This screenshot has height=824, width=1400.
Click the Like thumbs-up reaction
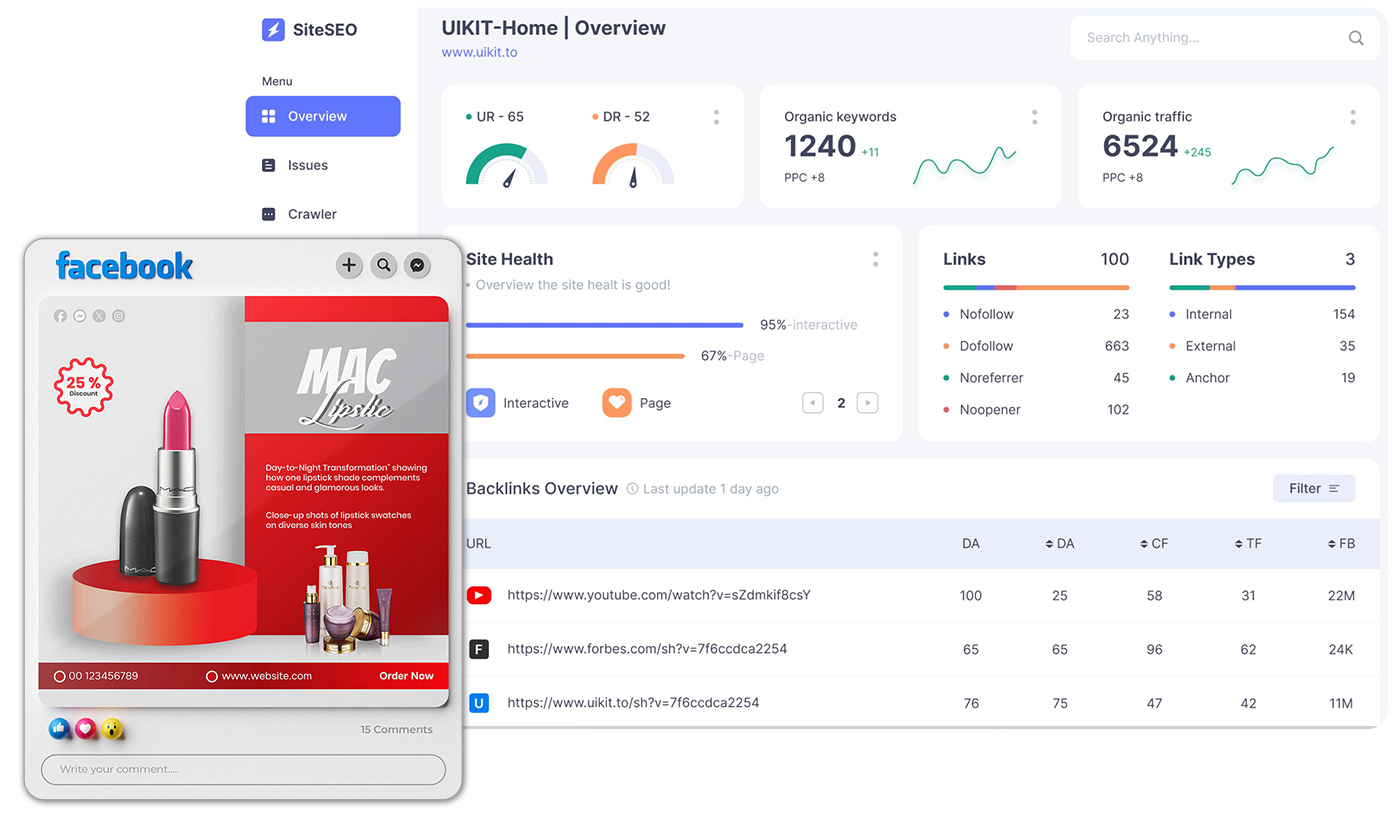[x=60, y=729]
